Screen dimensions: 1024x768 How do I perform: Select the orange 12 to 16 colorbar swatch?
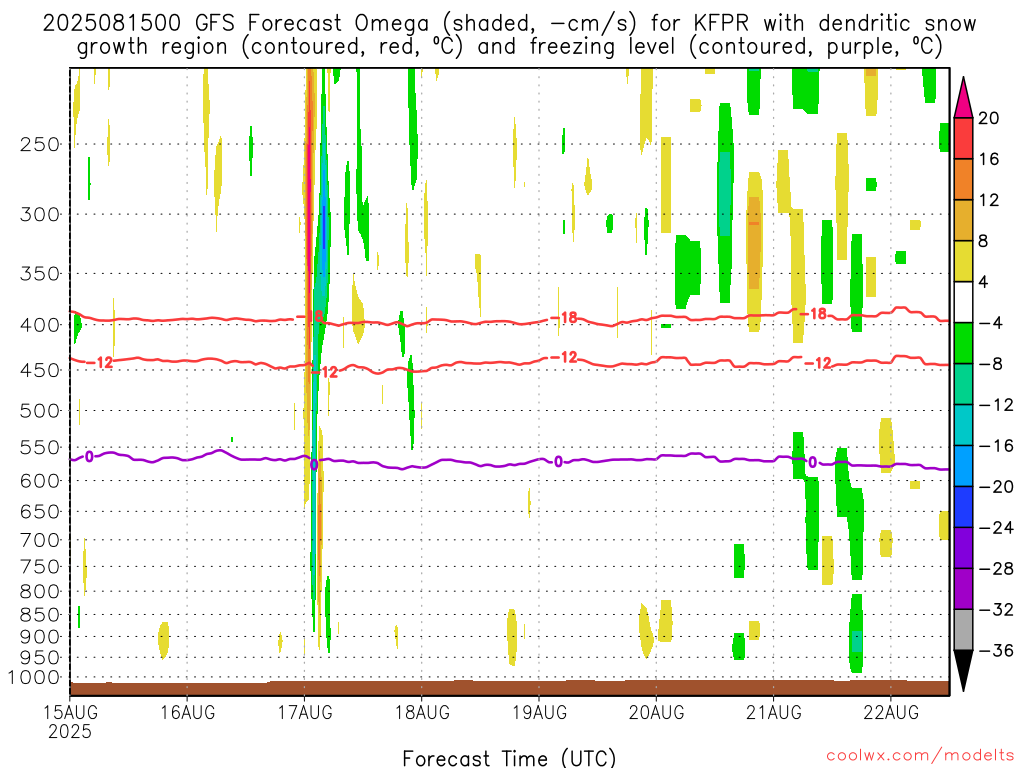[x=963, y=180]
